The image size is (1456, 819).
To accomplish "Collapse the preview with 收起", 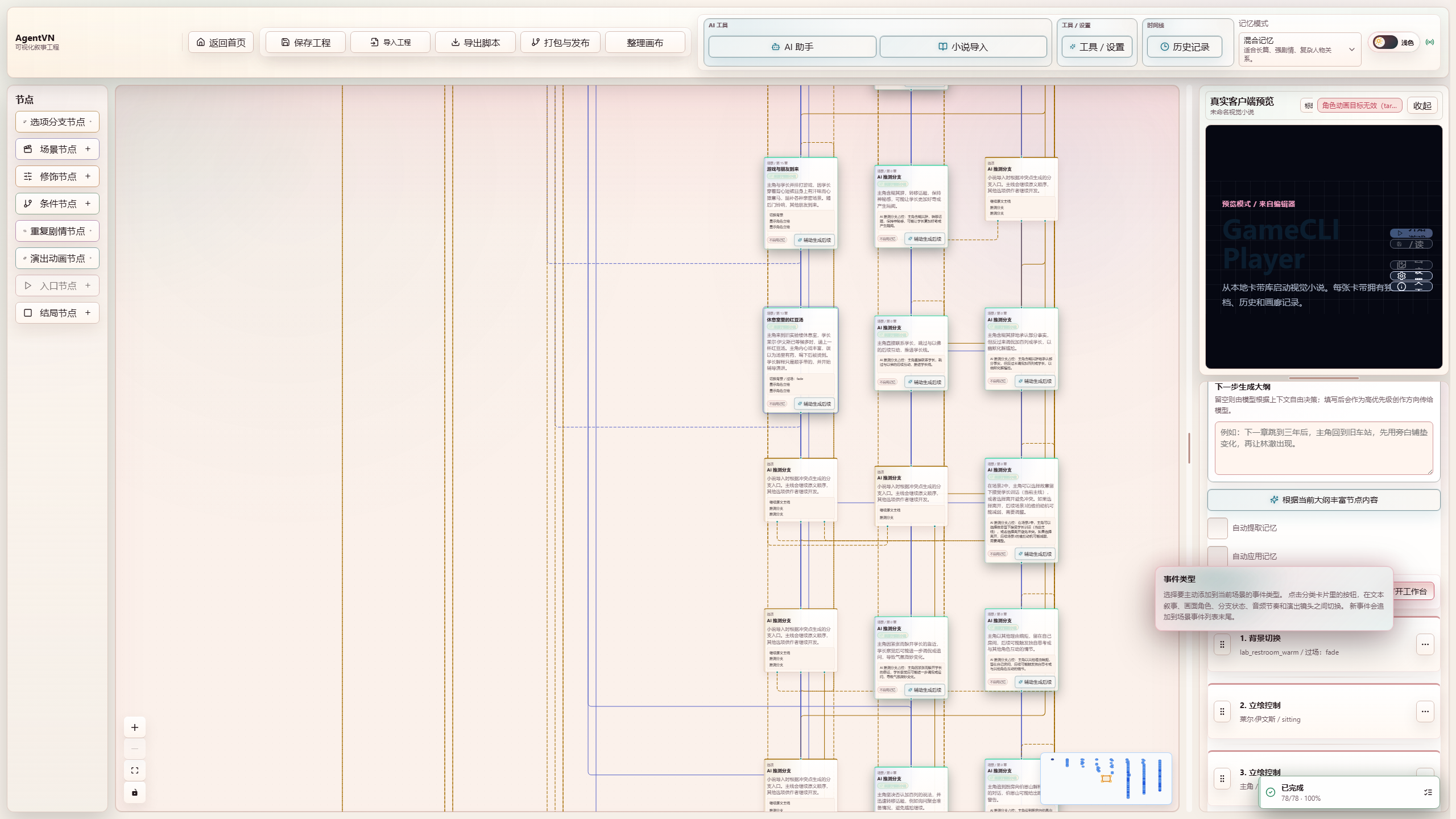I will (1422, 106).
